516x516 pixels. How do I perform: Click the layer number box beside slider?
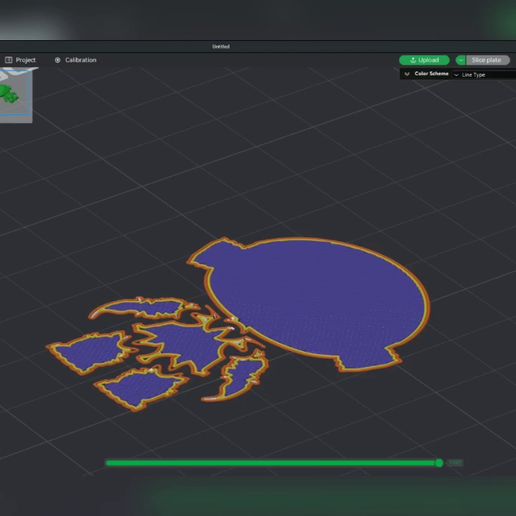coord(455,463)
